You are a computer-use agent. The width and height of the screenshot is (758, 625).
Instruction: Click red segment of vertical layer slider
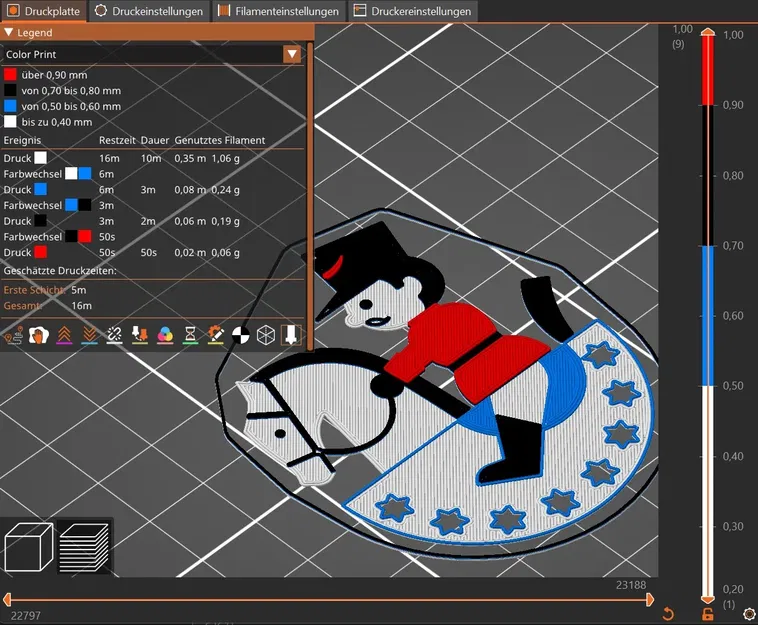[708, 70]
